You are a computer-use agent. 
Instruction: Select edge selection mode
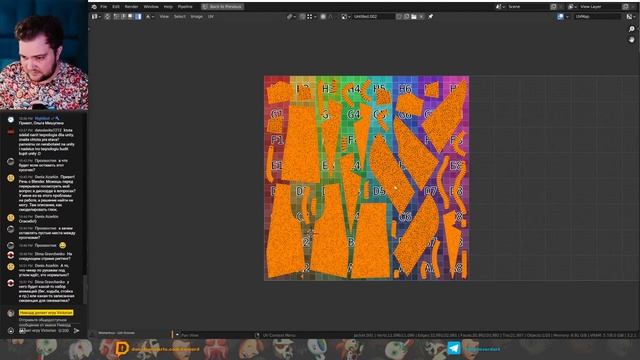click(x=123, y=17)
